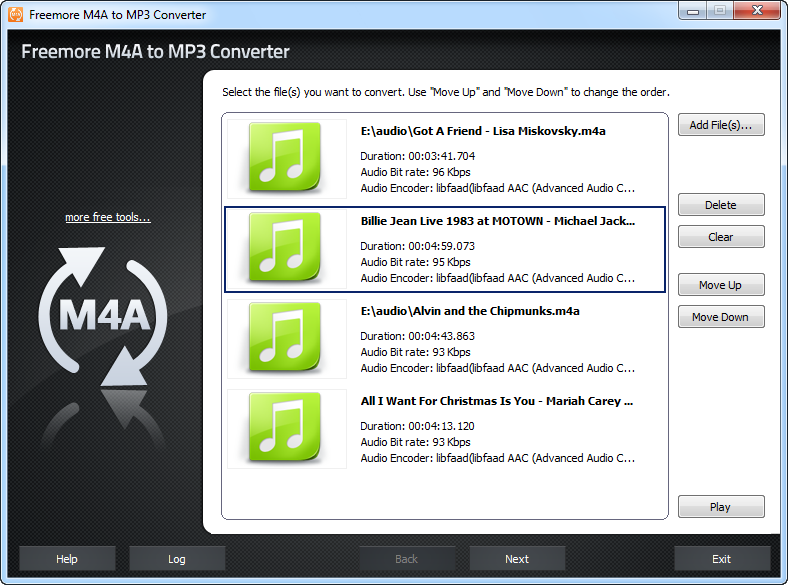Move the selected track up
788x585 pixels.
(721, 285)
